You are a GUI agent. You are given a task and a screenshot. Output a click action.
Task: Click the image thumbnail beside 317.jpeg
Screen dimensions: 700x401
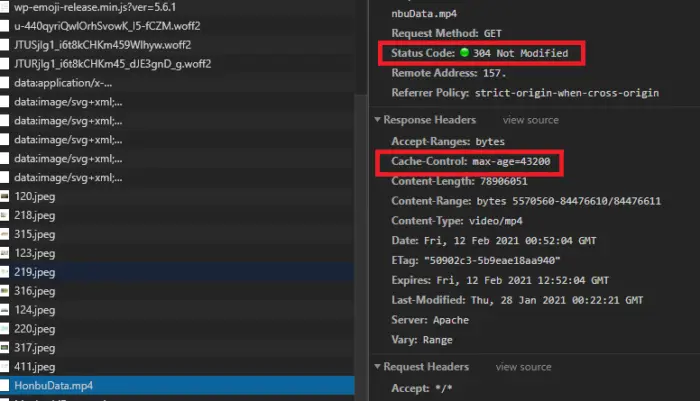click(x=6, y=347)
